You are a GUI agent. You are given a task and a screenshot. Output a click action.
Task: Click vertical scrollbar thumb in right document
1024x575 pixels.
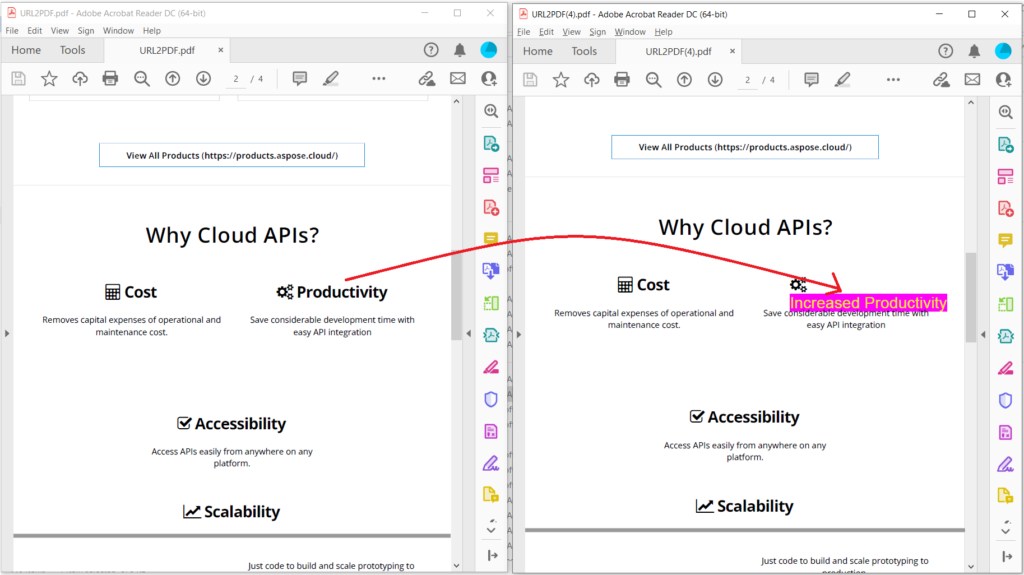pyautogui.click(x=970, y=297)
